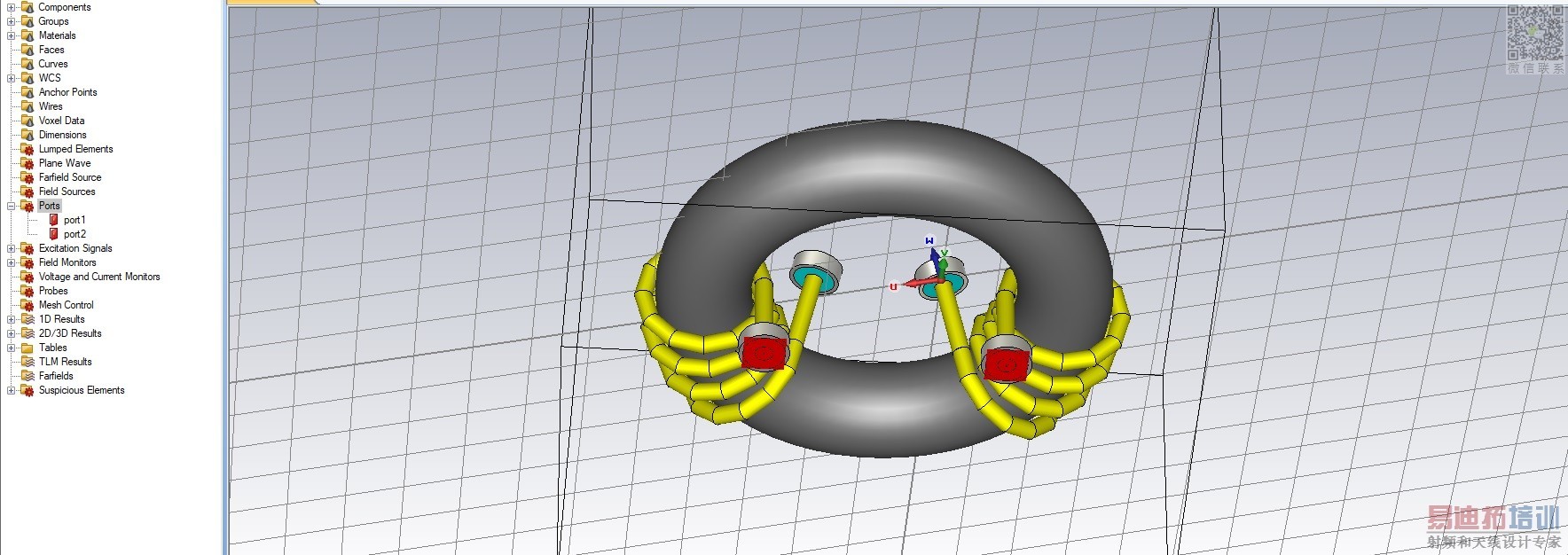Expand the WCS tree node

click(12, 78)
